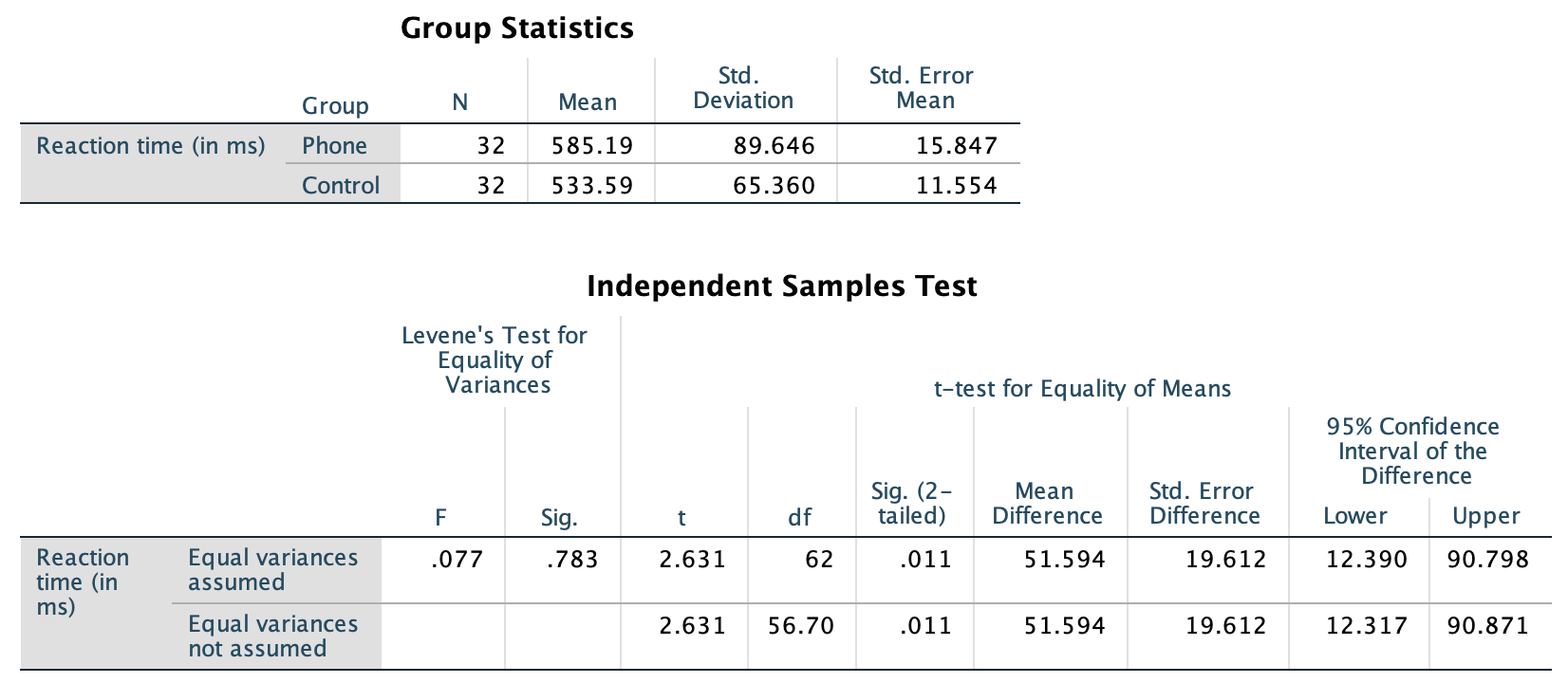Screen dimensions: 1568x683
Task: Select the df value 62
Action: [818, 559]
